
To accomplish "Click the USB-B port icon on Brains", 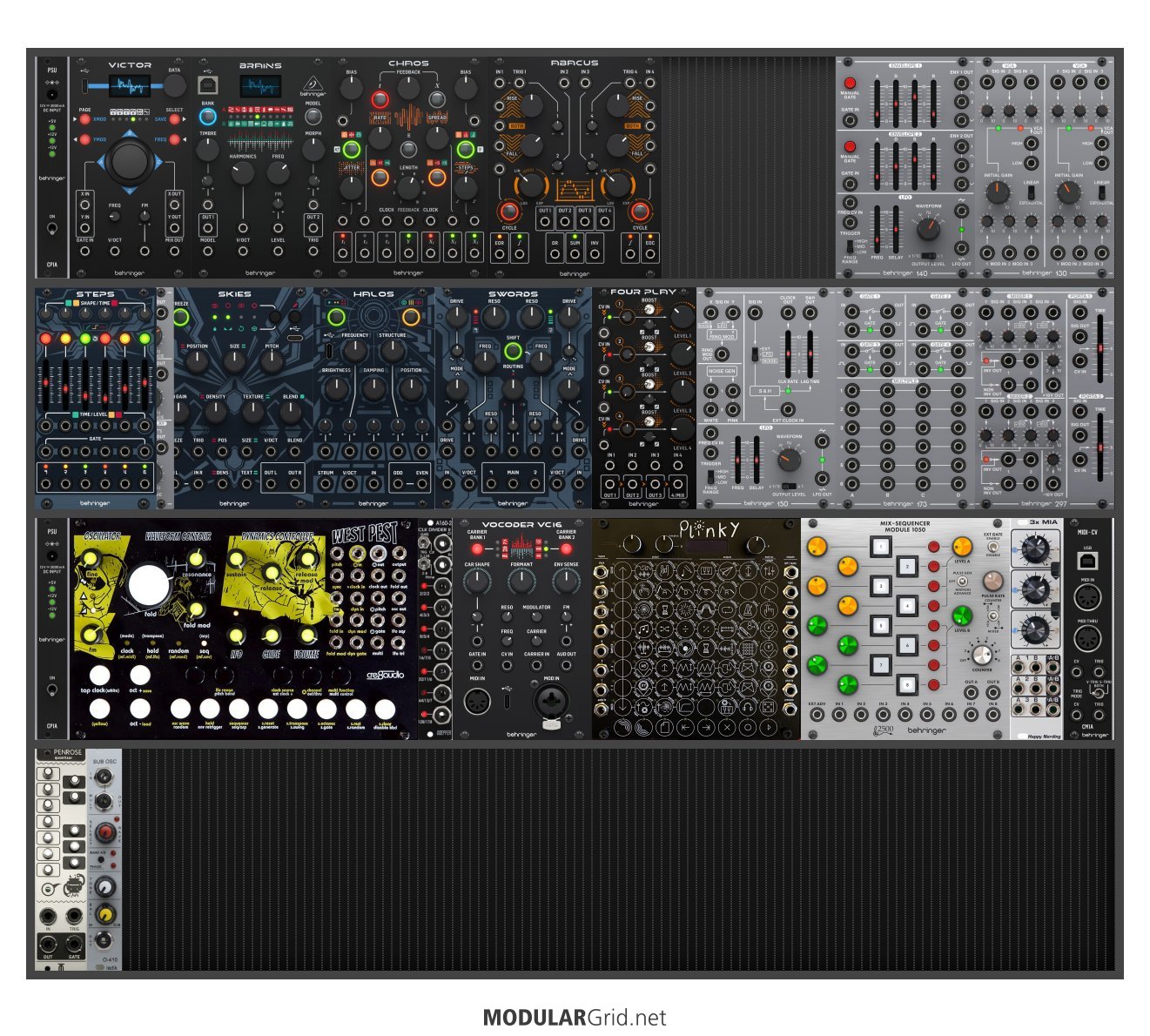I will click(208, 85).
